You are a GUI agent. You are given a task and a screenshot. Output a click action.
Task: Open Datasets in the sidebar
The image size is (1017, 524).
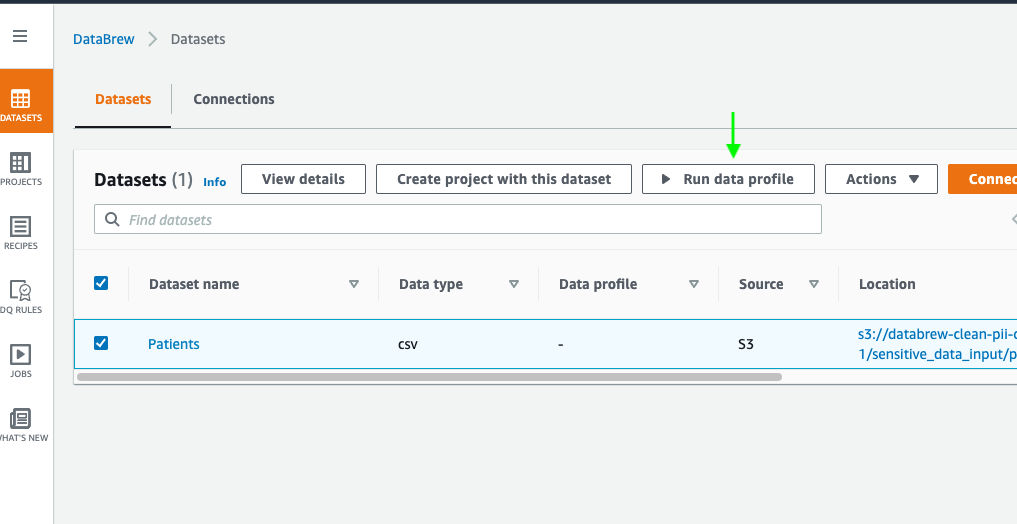click(x=20, y=106)
